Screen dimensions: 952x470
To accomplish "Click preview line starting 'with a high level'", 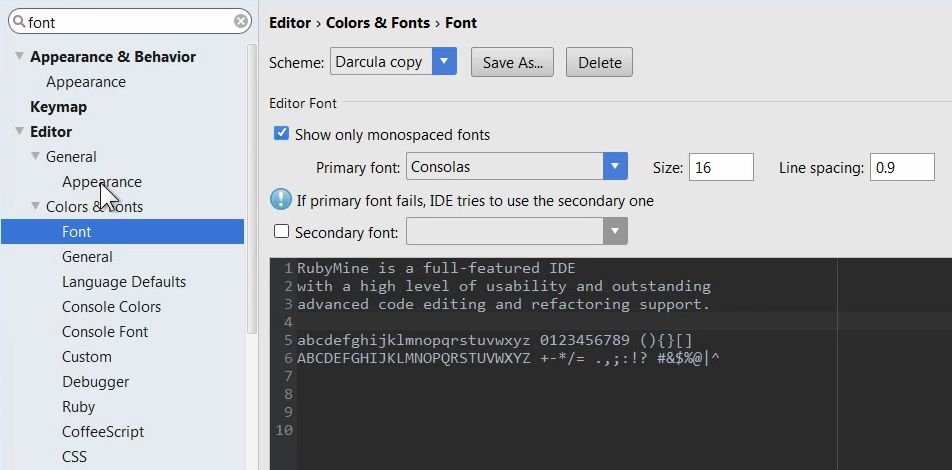I will (x=503, y=285).
